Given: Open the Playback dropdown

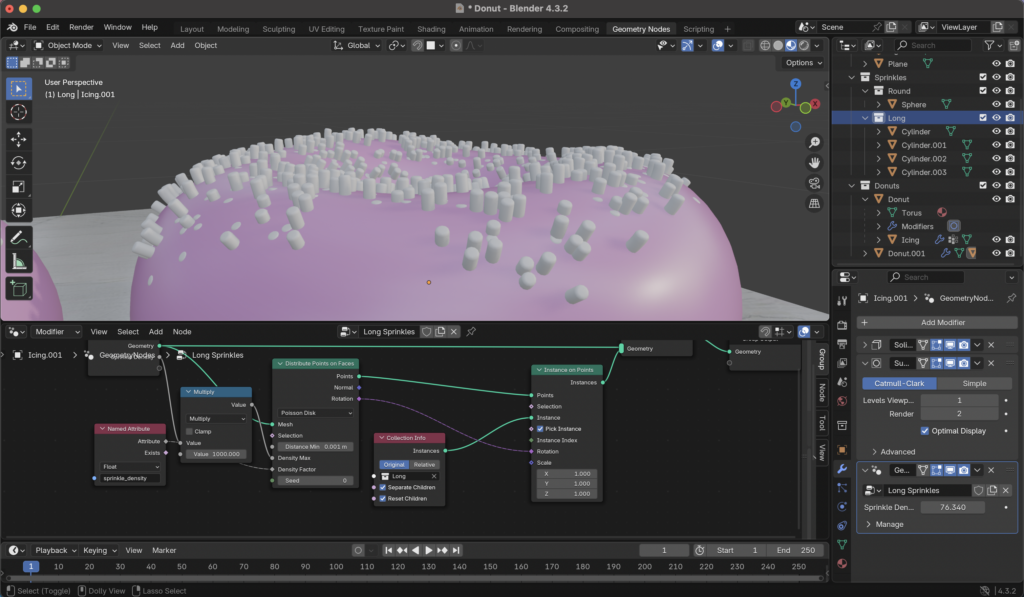Looking at the screenshot, I should click(56, 550).
